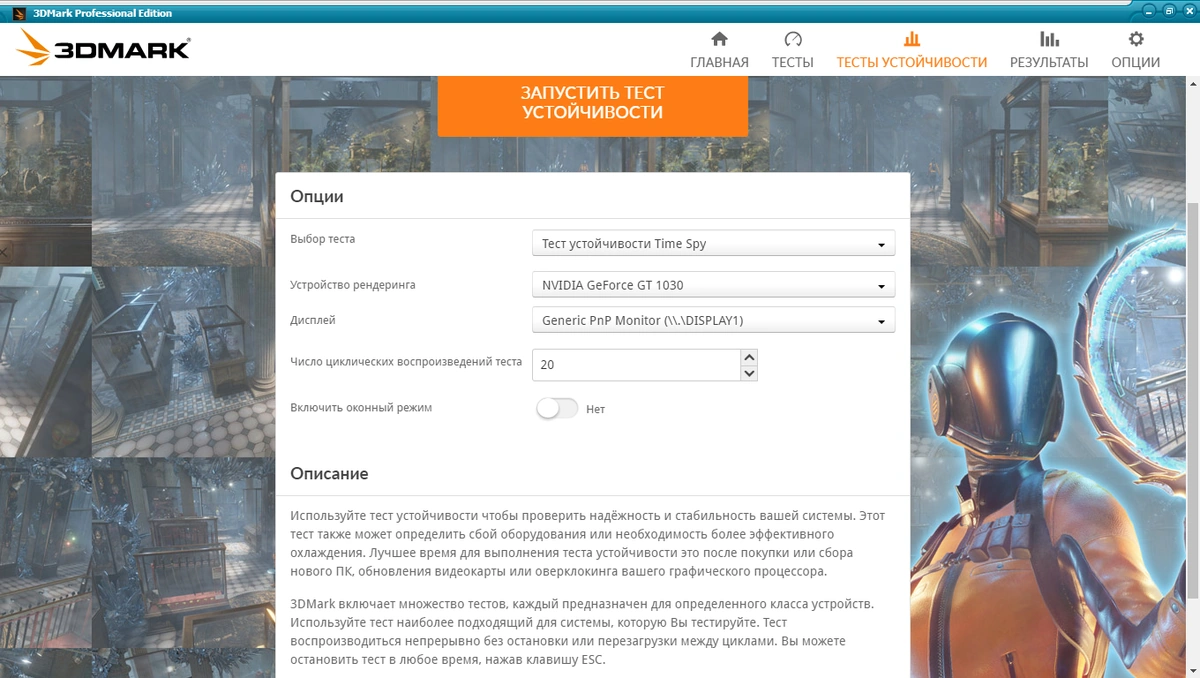Click the Опции section heading
1200x678 pixels.
pos(317,197)
